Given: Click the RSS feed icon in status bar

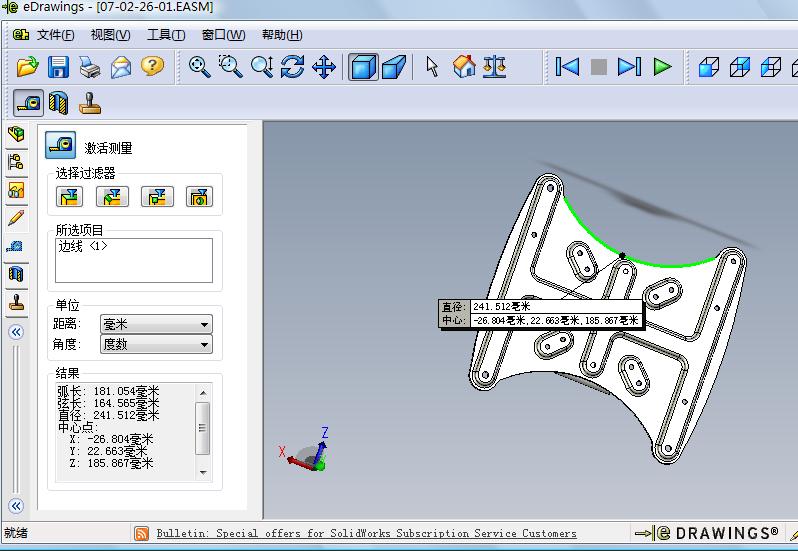Looking at the screenshot, I should point(141,533).
